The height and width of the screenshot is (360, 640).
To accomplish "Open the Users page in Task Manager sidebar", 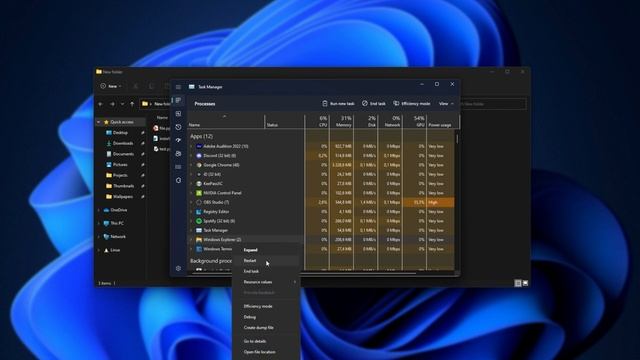I will click(178, 153).
